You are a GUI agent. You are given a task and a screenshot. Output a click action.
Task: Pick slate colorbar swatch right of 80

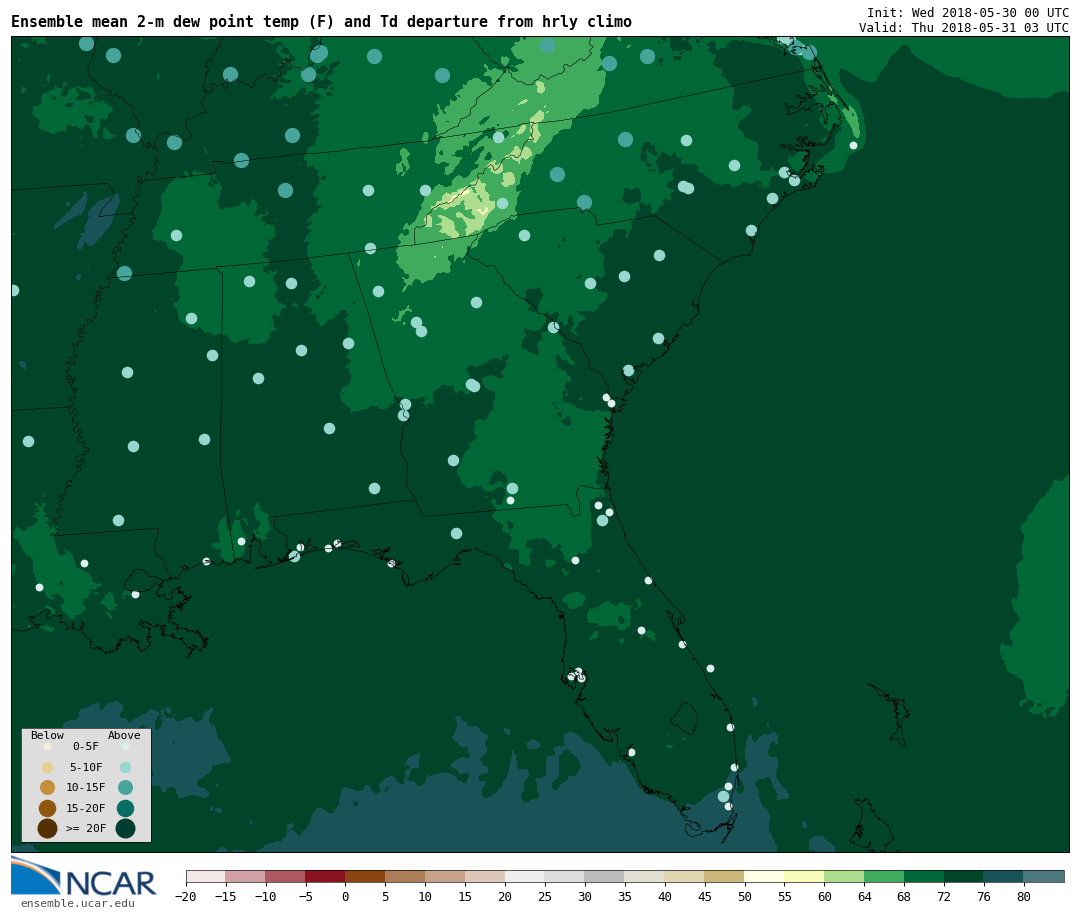pos(1044,876)
